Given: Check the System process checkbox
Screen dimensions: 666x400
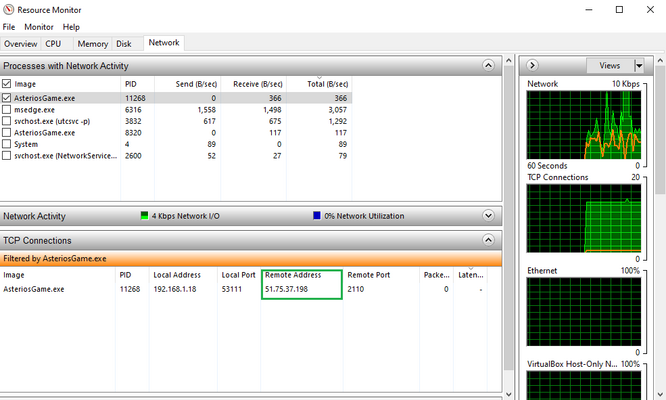Looking at the screenshot, I should pyautogui.click(x=6, y=144).
